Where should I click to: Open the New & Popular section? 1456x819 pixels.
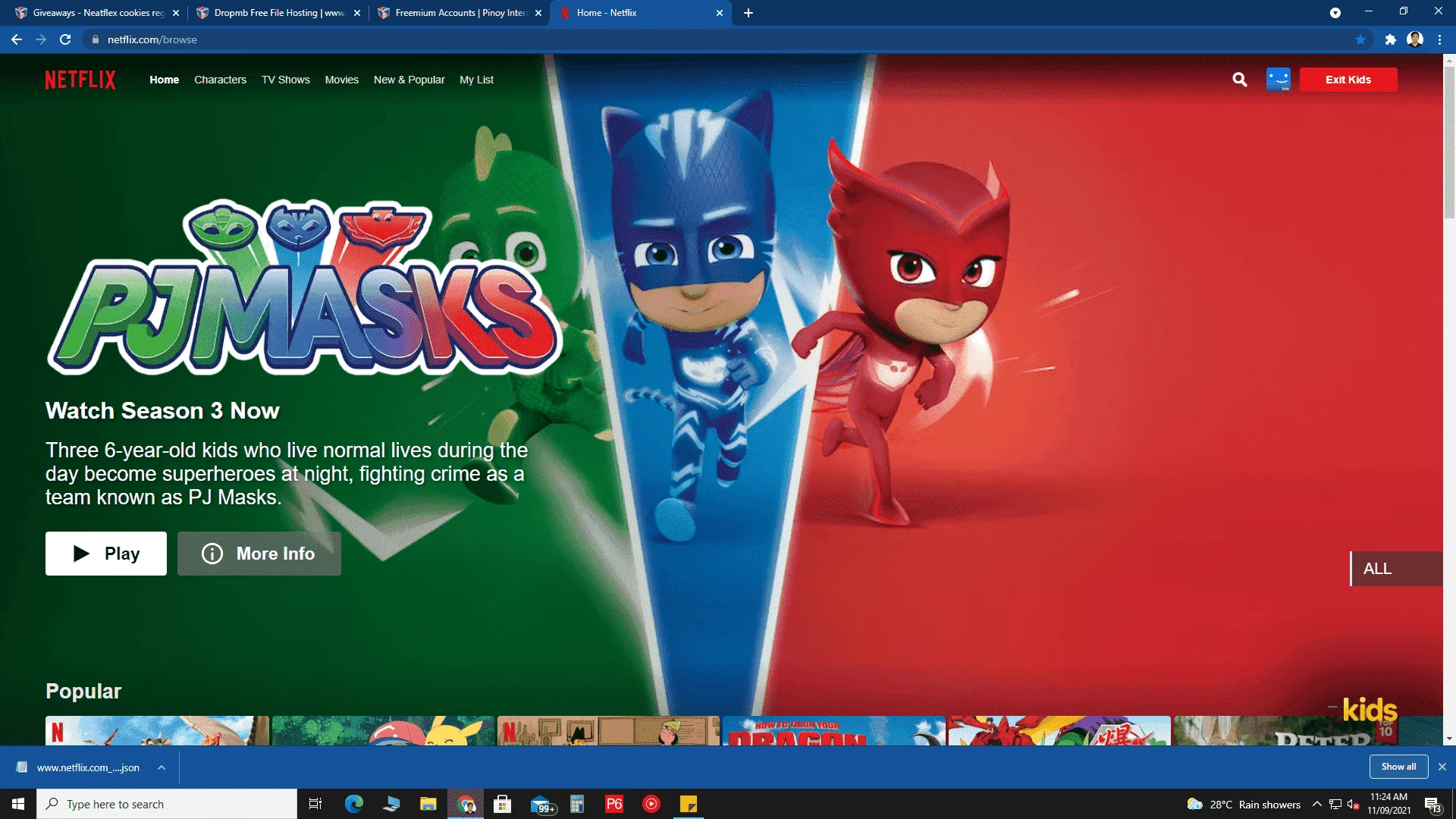[409, 80]
